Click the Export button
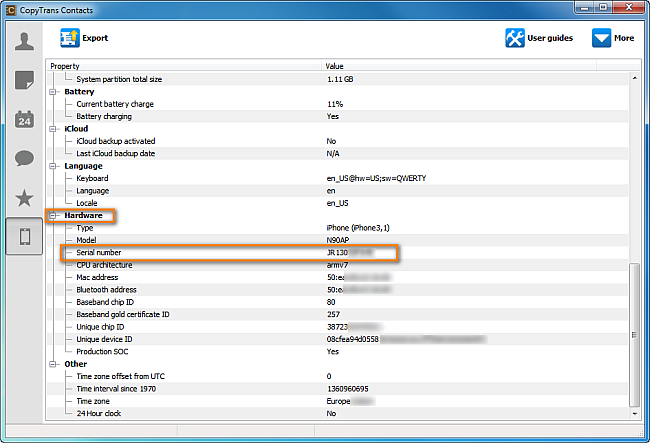This screenshot has width=650, height=443. point(84,38)
